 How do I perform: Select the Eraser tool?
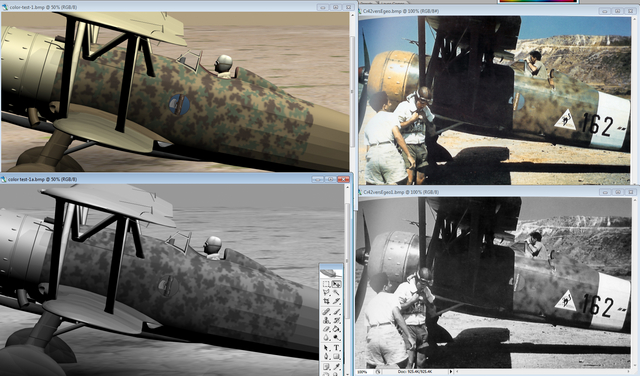click(327, 329)
